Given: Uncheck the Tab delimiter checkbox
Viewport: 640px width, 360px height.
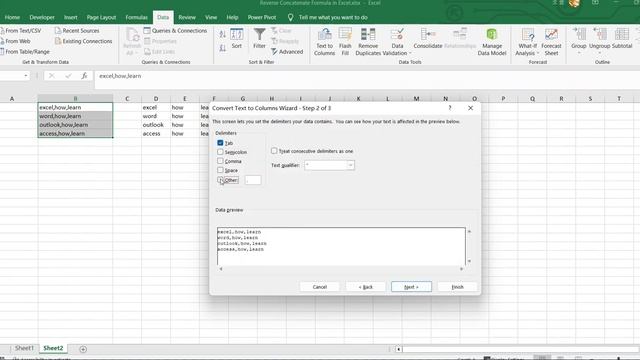Looking at the screenshot, I should [x=220, y=143].
